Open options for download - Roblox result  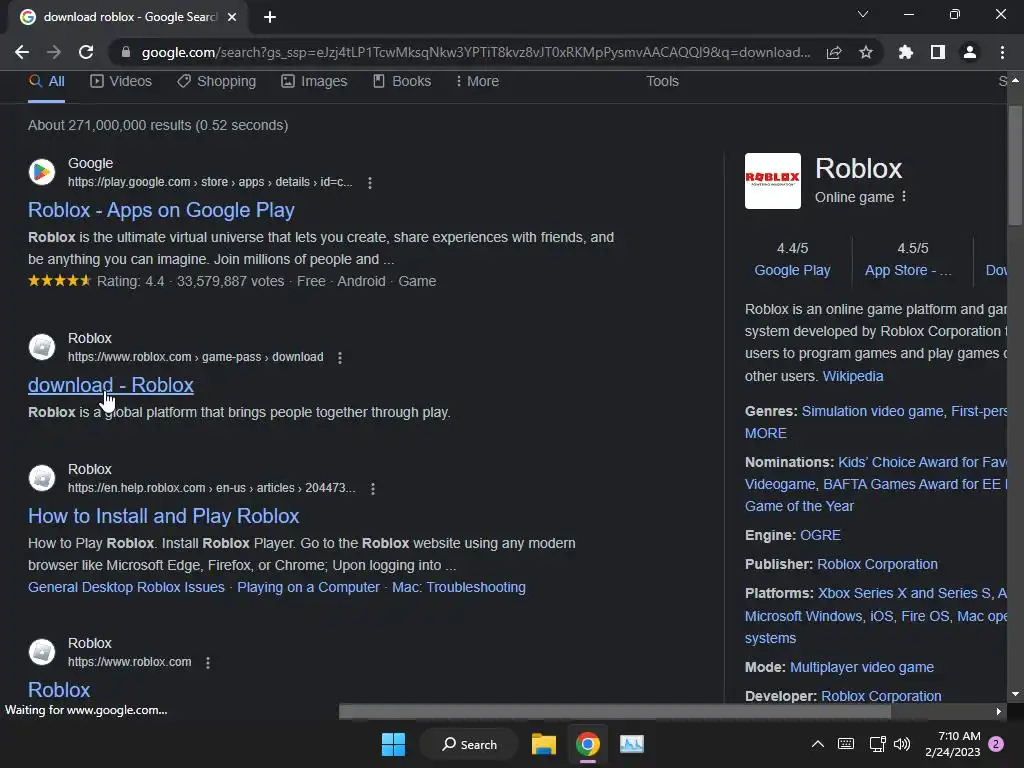[x=340, y=358]
